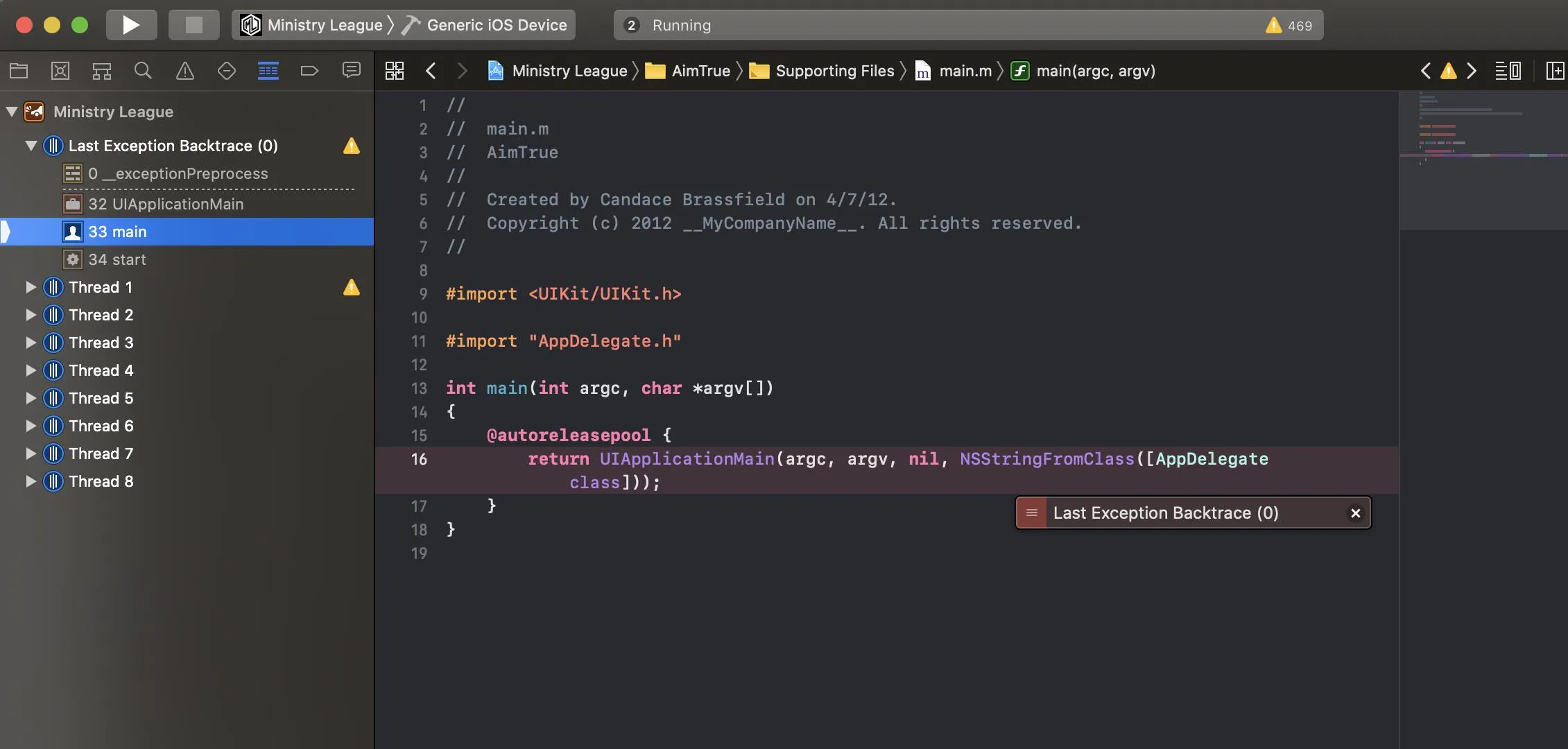Open the Report navigator speech-bubble icon
Screen dimensions: 1568x749
[x=352, y=71]
